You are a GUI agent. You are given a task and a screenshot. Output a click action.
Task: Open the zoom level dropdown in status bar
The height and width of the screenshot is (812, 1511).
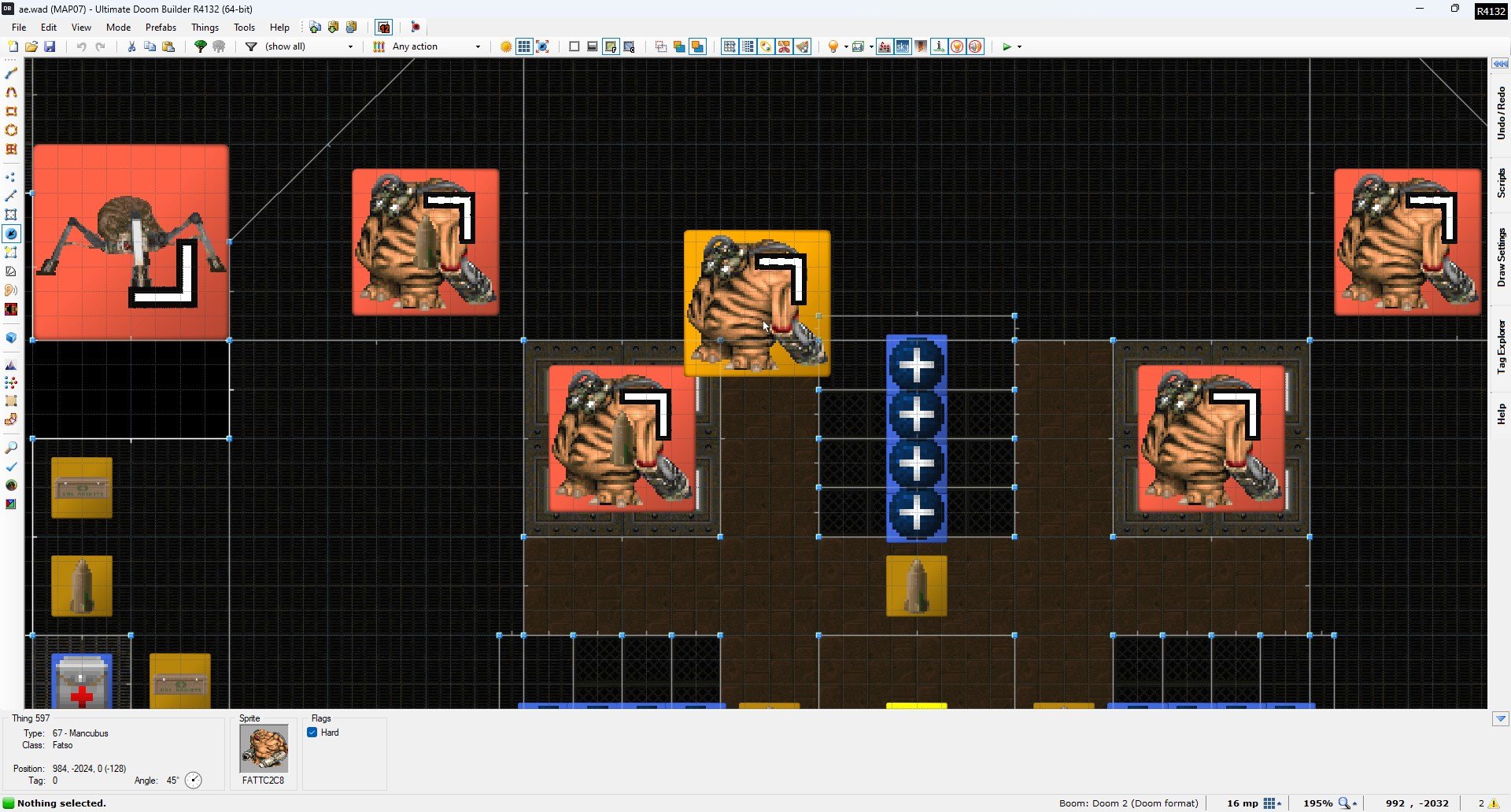1348,803
